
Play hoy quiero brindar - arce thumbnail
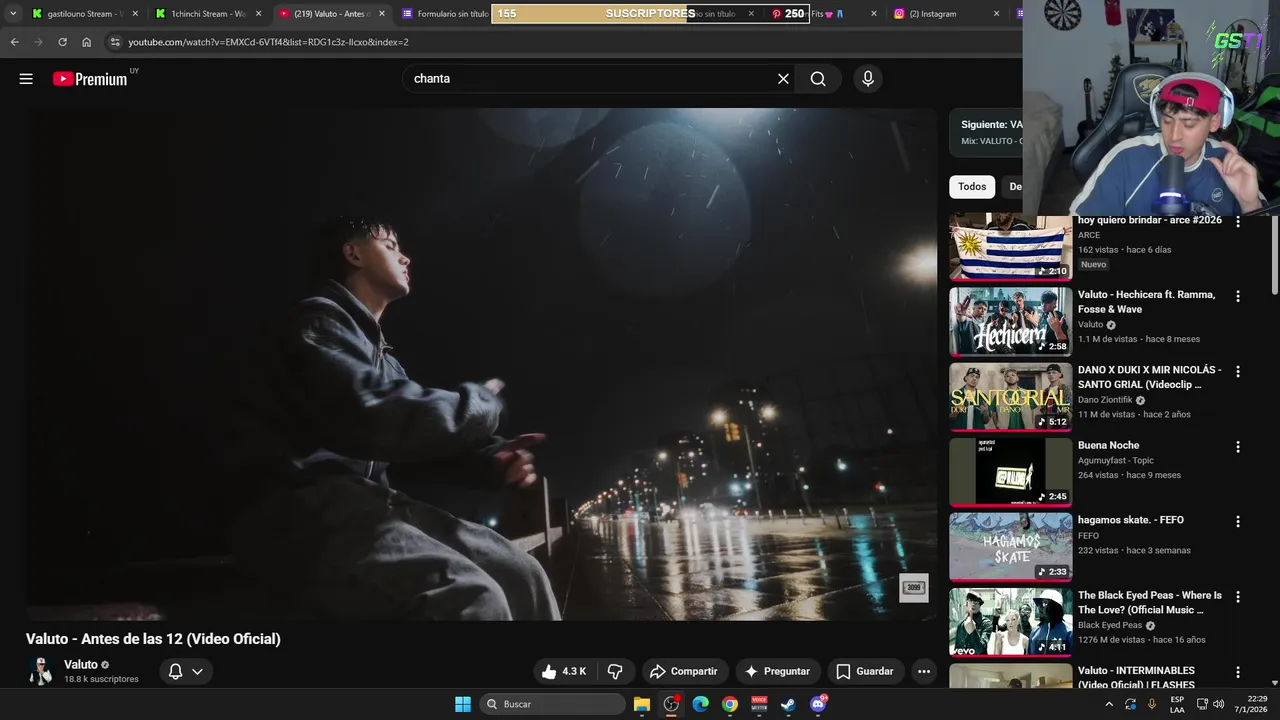click(x=1010, y=246)
